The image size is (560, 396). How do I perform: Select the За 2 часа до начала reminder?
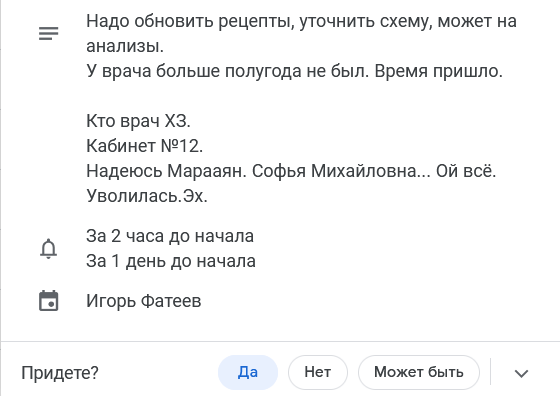[x=170, y=236]
